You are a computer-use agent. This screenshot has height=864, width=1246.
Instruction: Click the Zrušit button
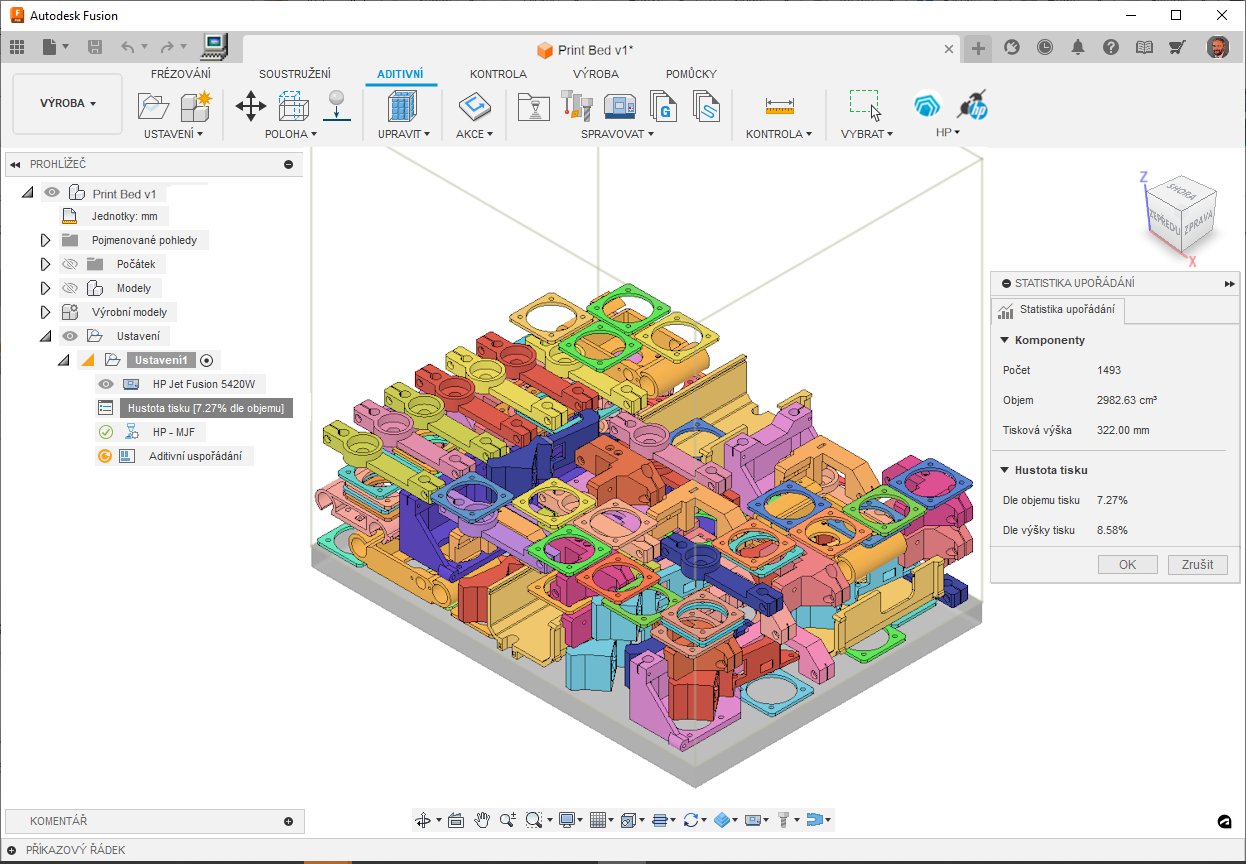click(x=1197, y=564)
